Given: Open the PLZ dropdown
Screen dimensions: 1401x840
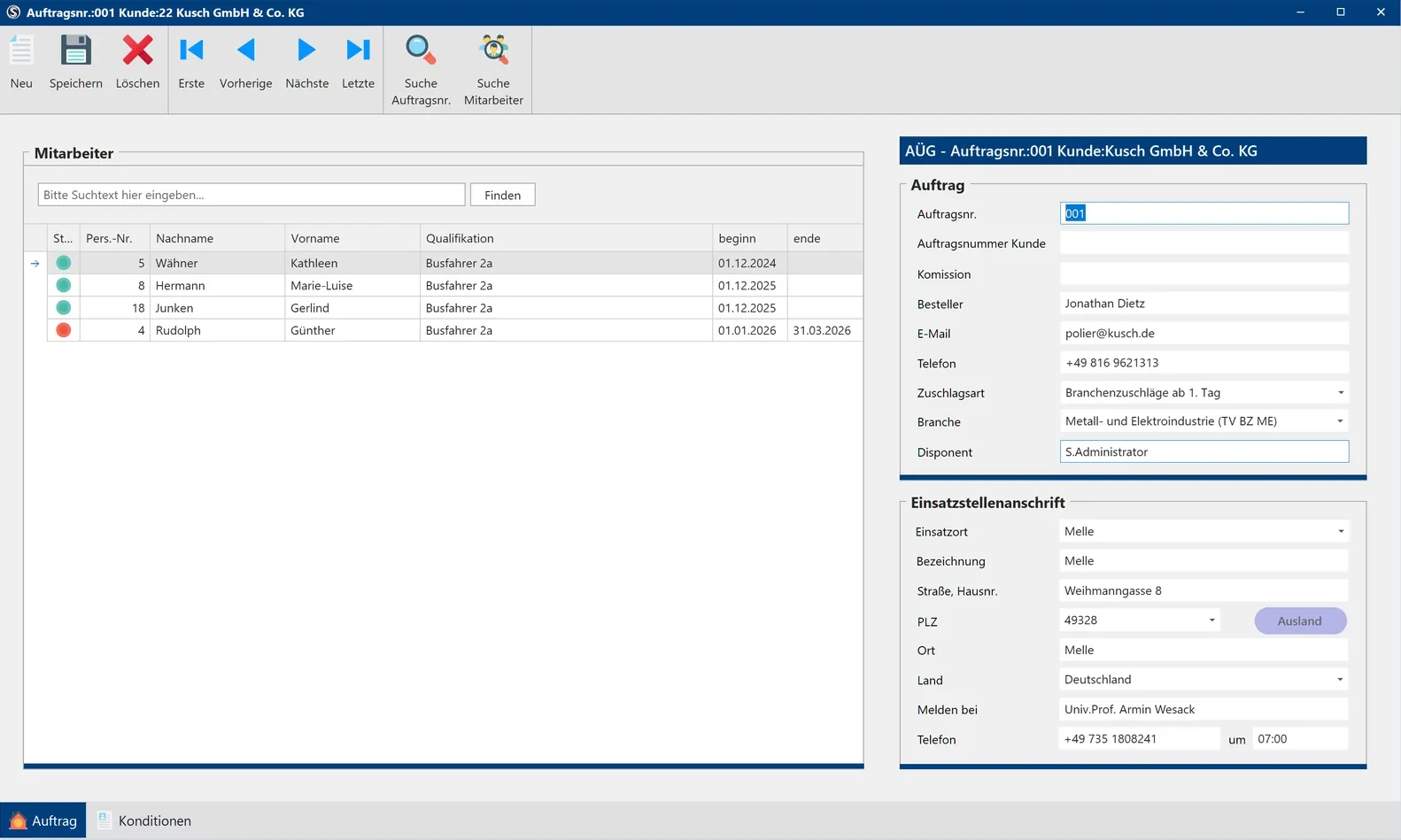Looking at the screenshot, I should [x=1211, y=620].
